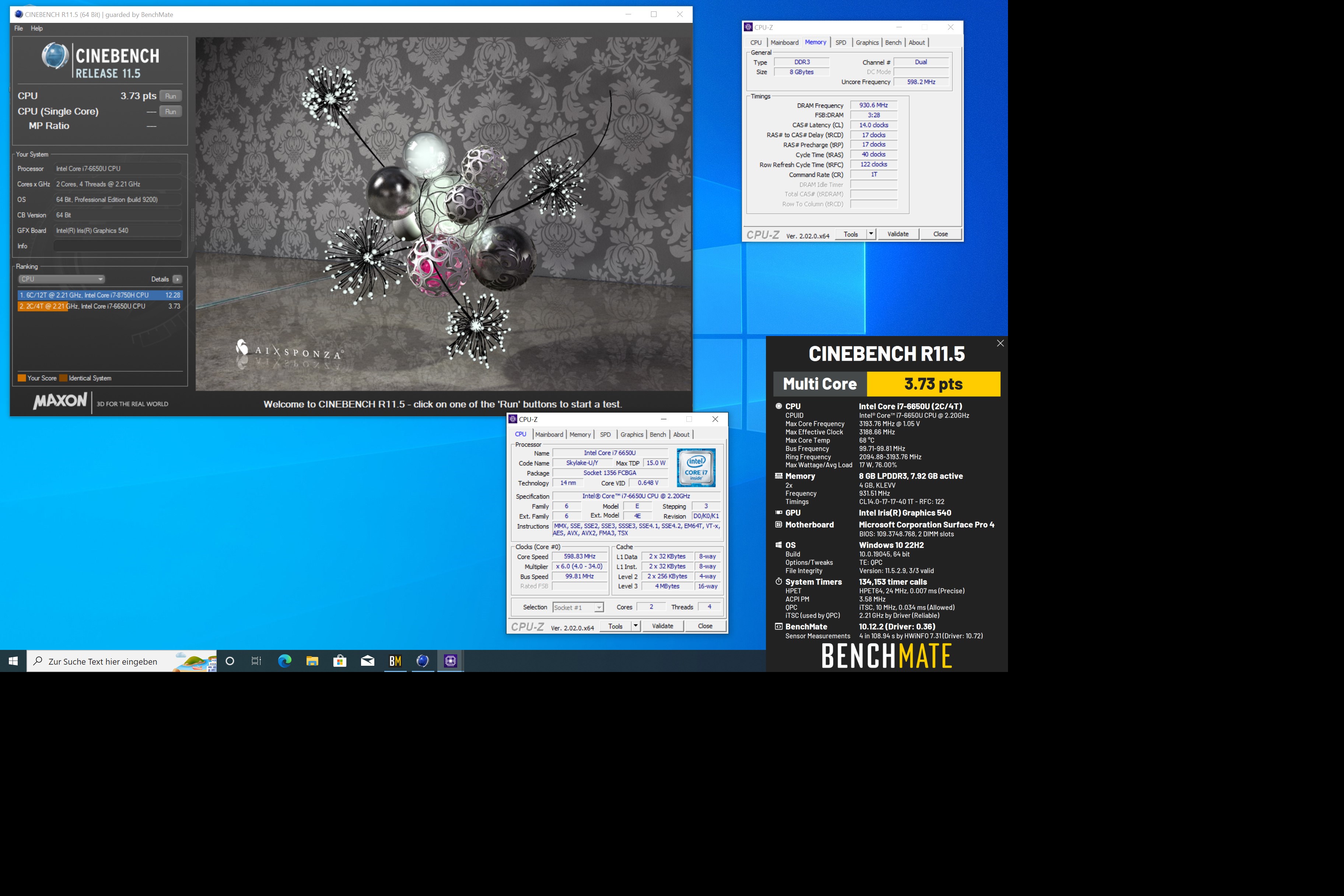Open Bench tab in upper CPU-Z window
The height and width of the screenshot is (896, 1344).
tap(893, 42)
